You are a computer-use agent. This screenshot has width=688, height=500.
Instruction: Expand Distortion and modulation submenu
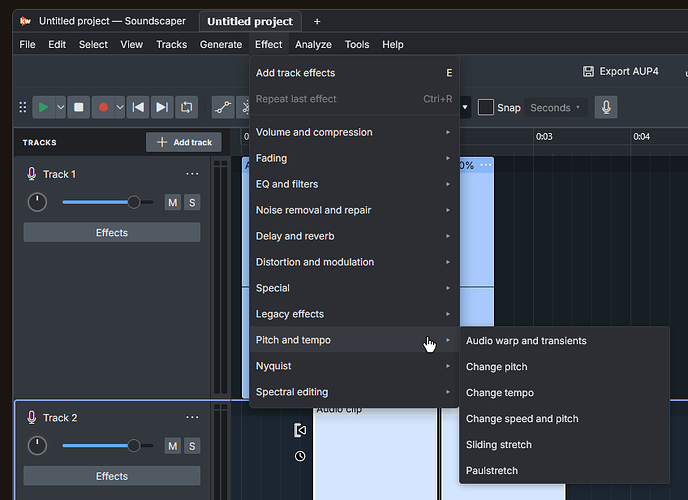[354, 262]
